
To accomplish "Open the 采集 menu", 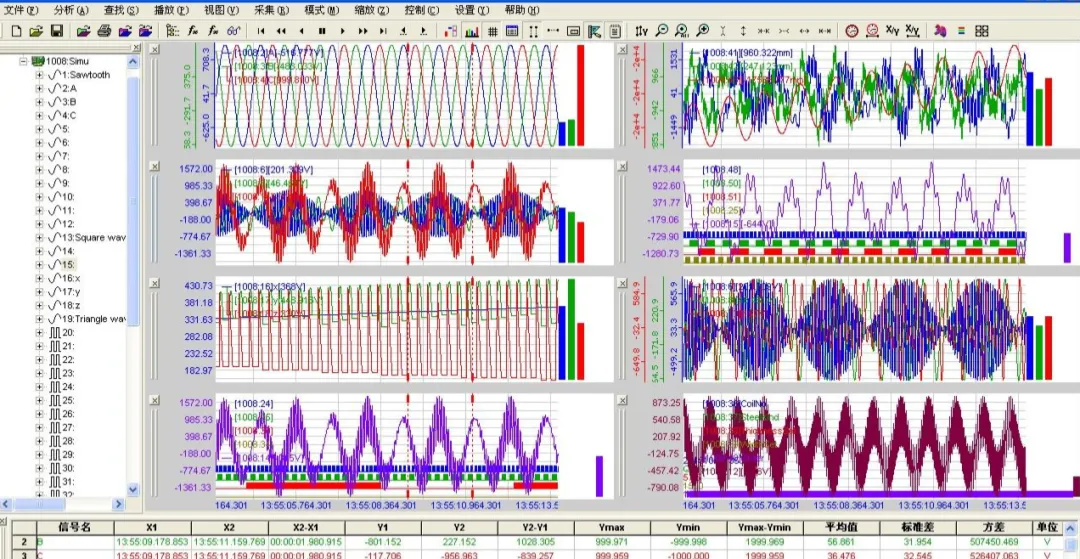I will click(271, 10).
